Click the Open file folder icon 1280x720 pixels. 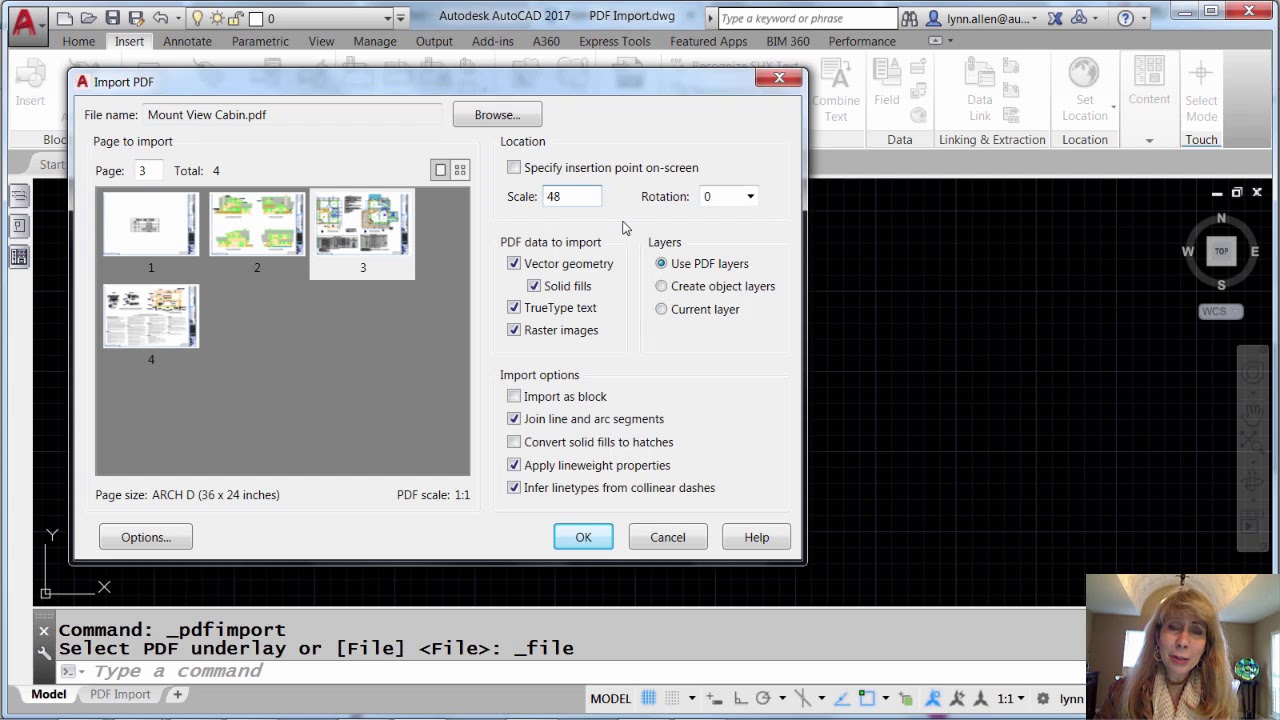point(88,18)
